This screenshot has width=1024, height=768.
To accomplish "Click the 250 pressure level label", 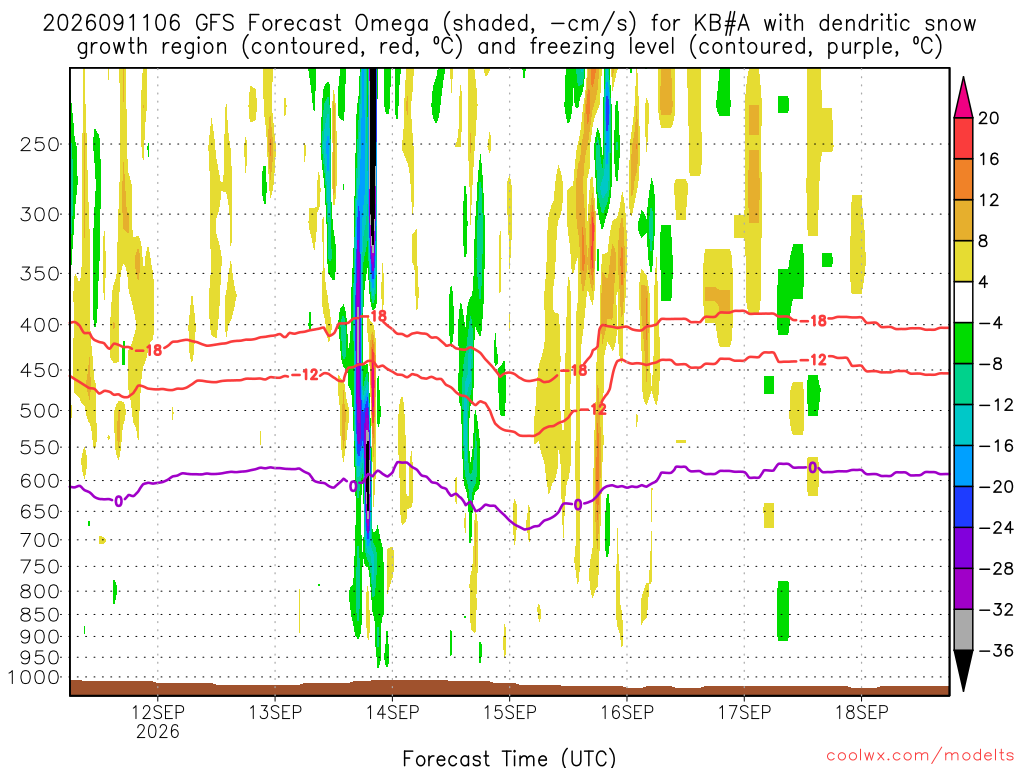I will pos(40,144).
